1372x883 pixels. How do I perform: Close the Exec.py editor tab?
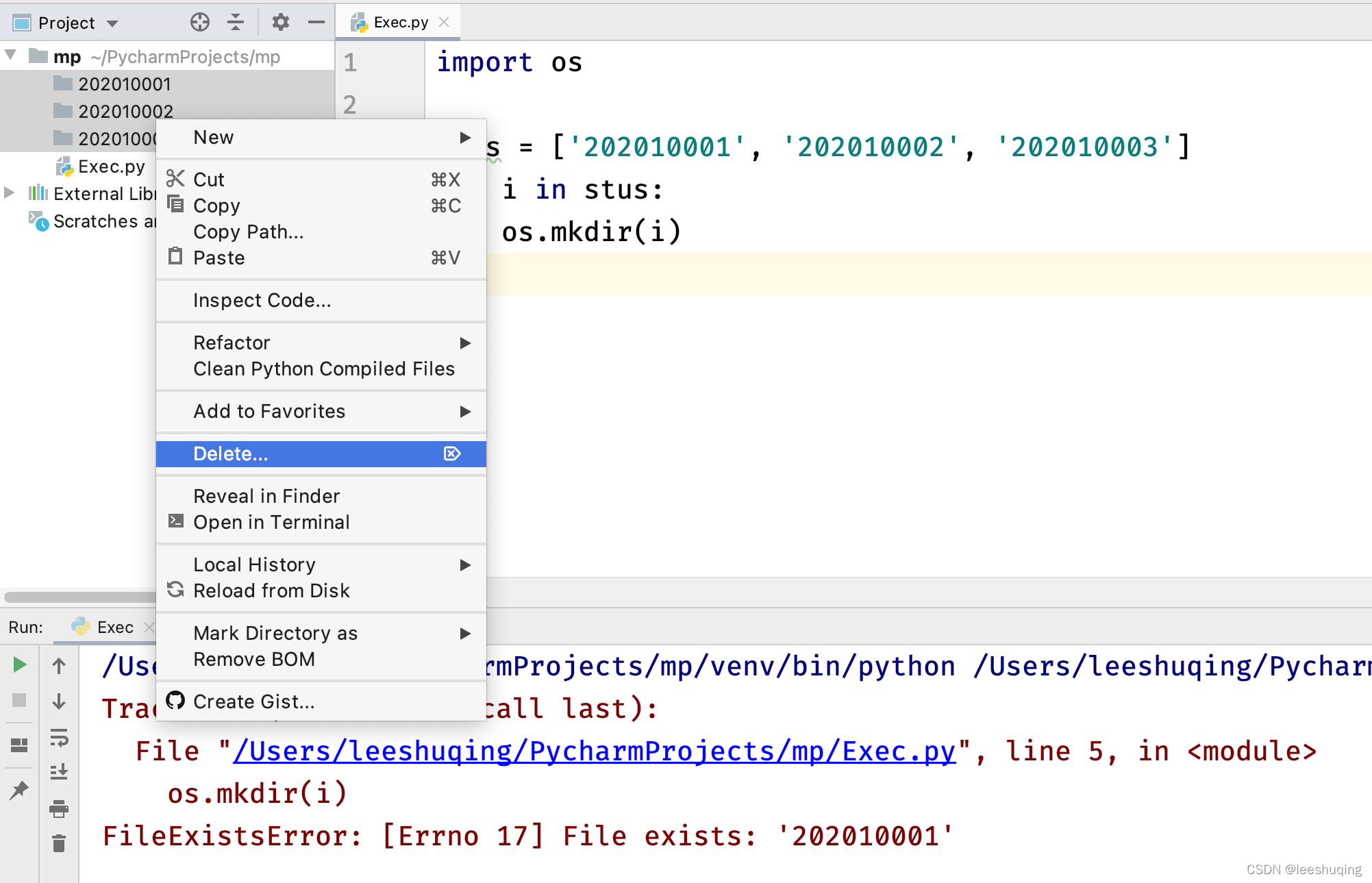coord(444,22)
